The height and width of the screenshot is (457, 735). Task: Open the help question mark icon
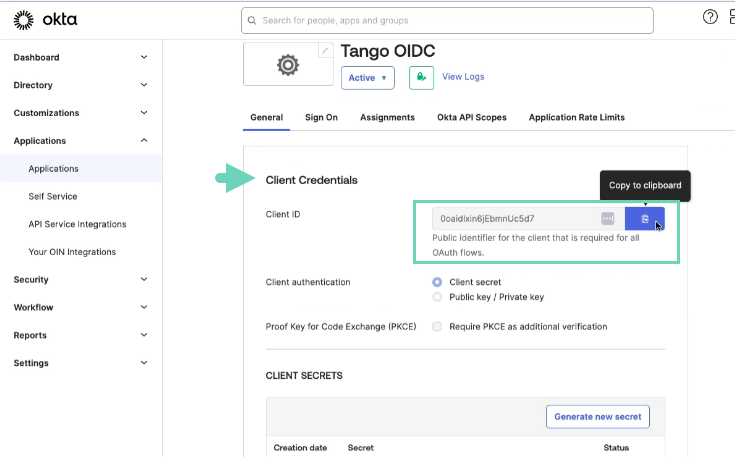pos(710,17)
